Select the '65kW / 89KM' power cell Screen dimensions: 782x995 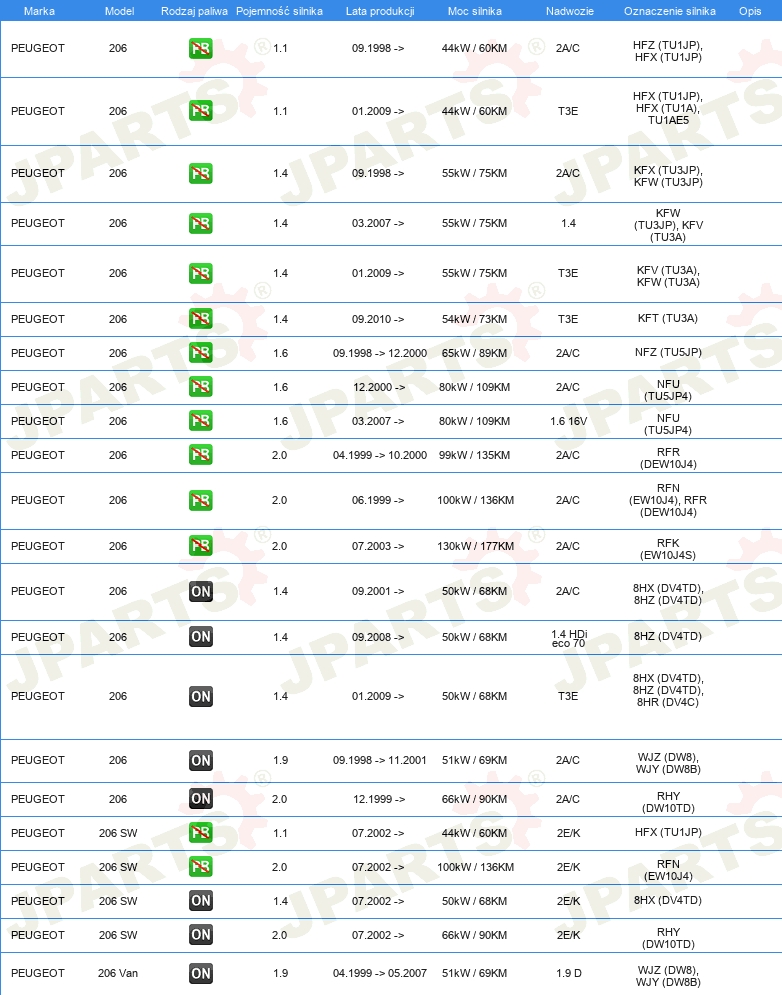pyautogui.click(x=474, y=353)
